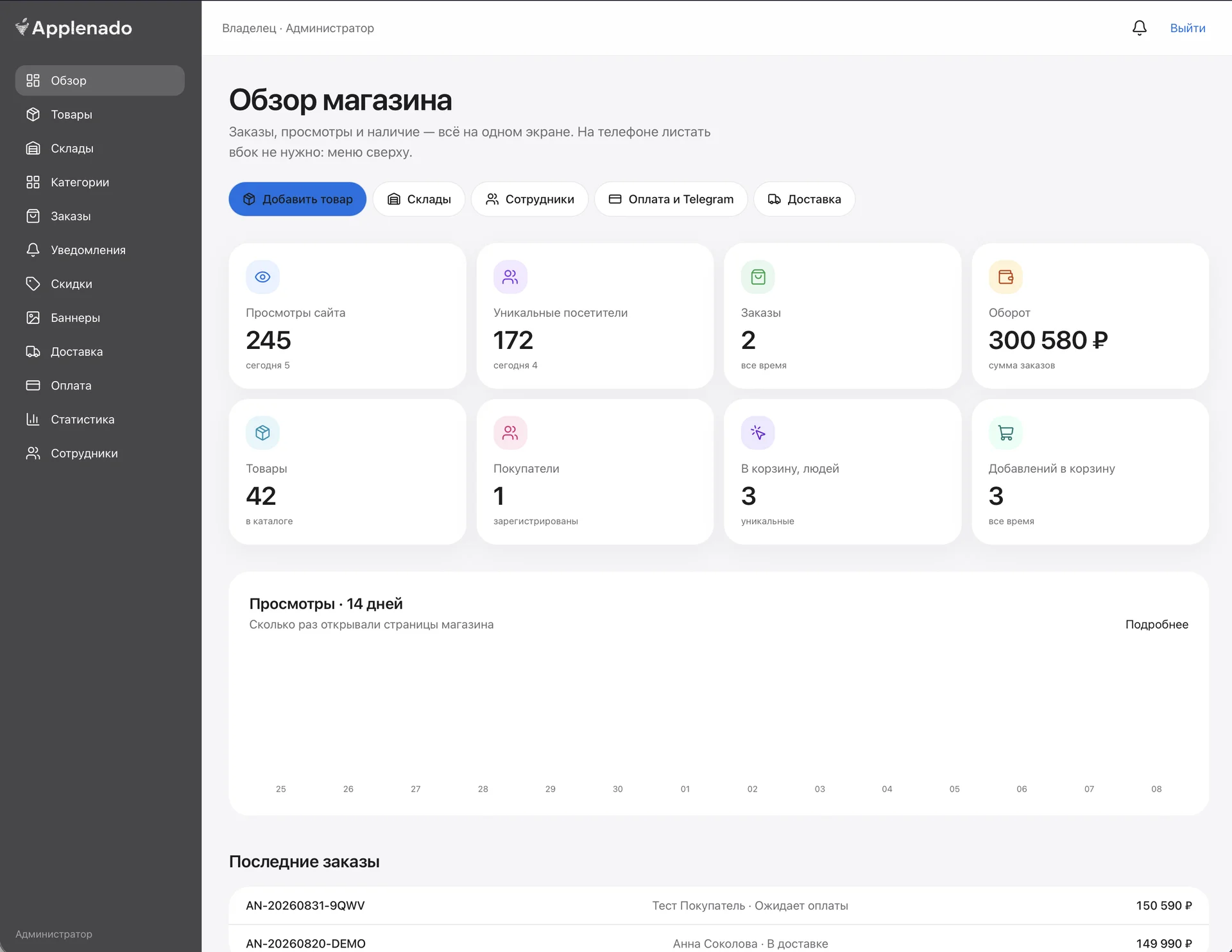Click the Склады quick-action button
1232x952 pixels.
pyautogui.click(x=418, y=199)
